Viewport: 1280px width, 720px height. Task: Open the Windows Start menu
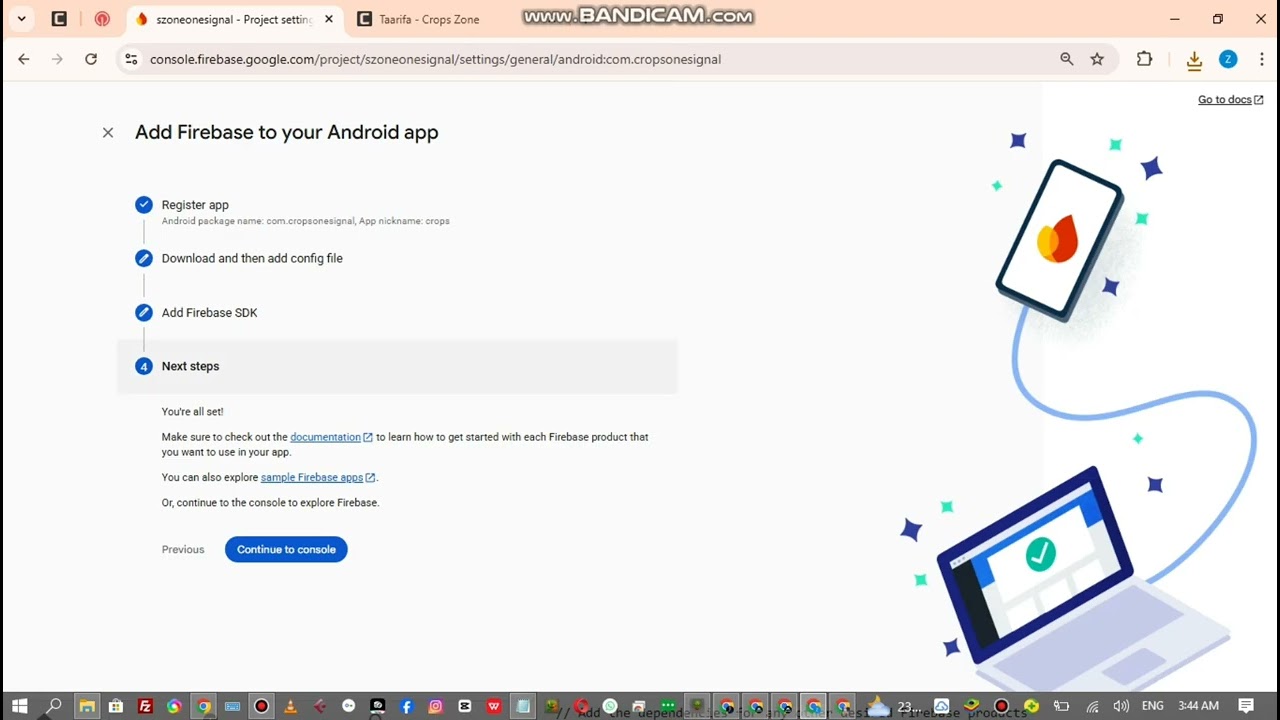coord(20,706)
